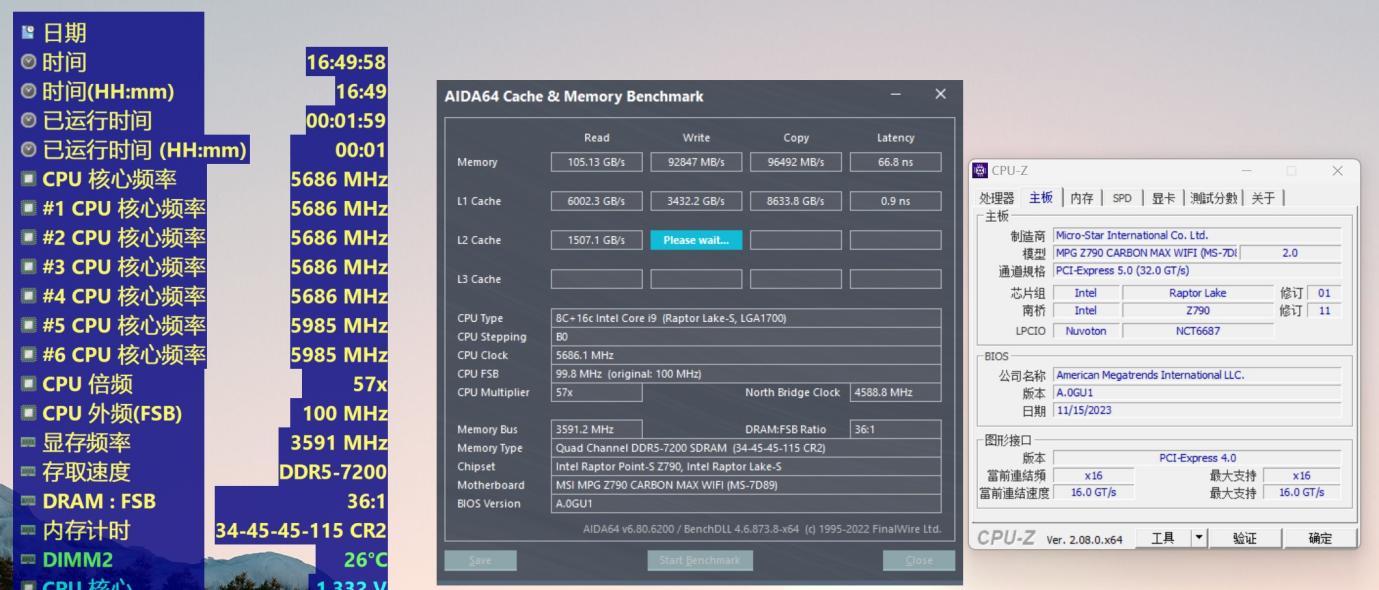Select the 主板 tab in CPU-Z
Image resolution: width=1379 pixels, height=590 pixels.
point(1042,198)
